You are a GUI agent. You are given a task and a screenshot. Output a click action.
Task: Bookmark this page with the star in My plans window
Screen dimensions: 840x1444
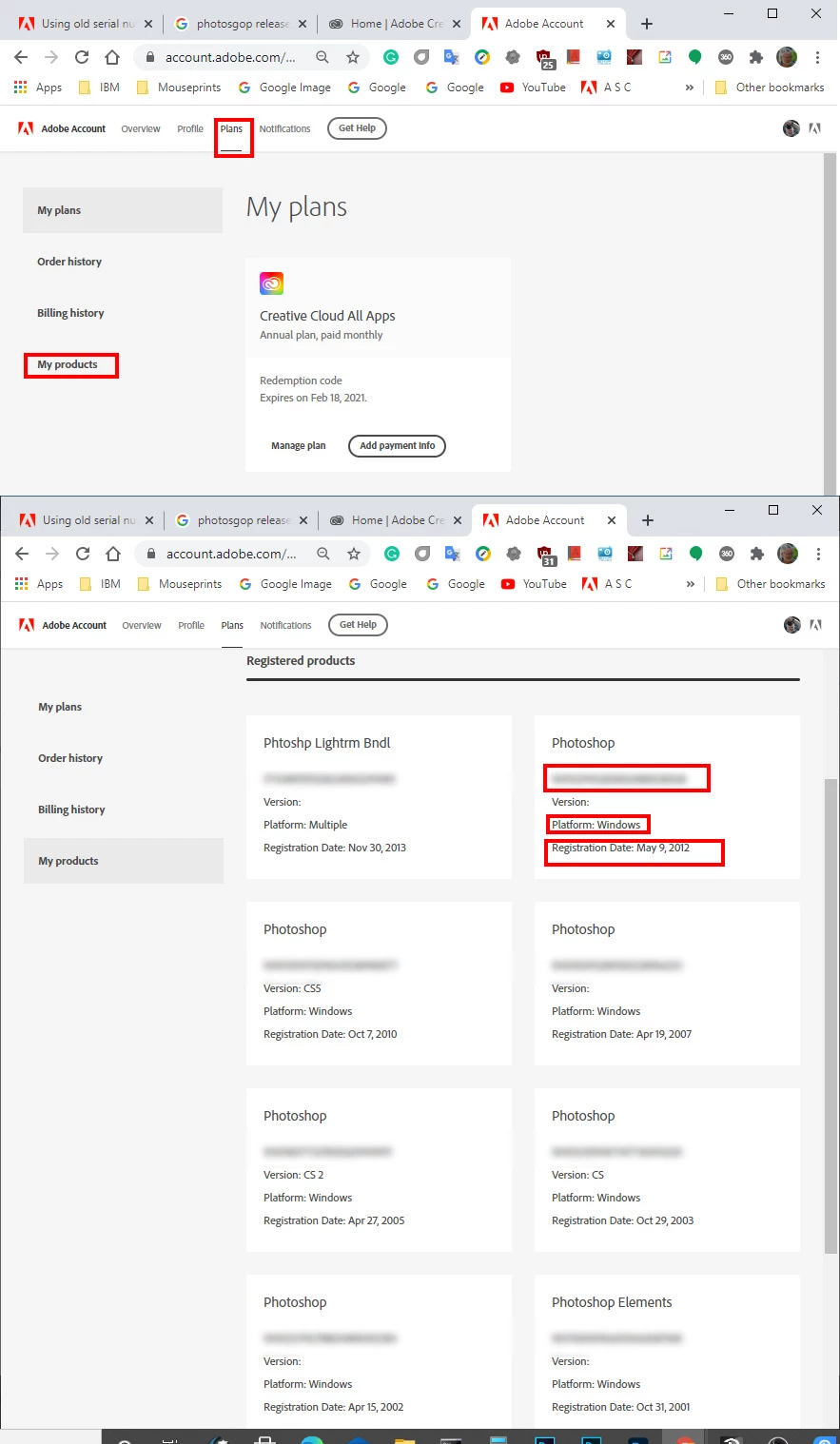click(x=353, y=57)
